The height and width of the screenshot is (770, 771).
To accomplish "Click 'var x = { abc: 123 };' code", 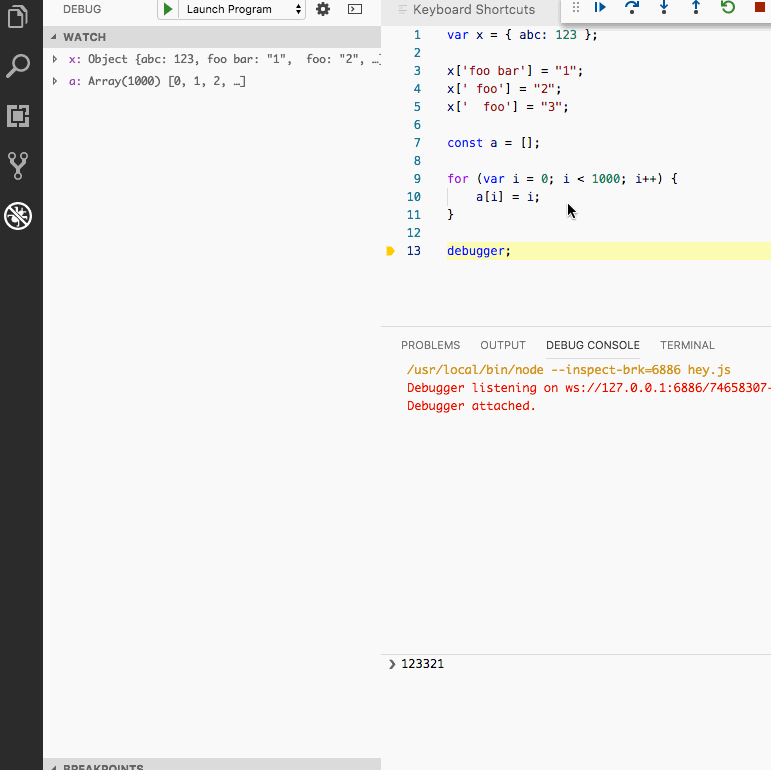I will click(x=522, y=35).
